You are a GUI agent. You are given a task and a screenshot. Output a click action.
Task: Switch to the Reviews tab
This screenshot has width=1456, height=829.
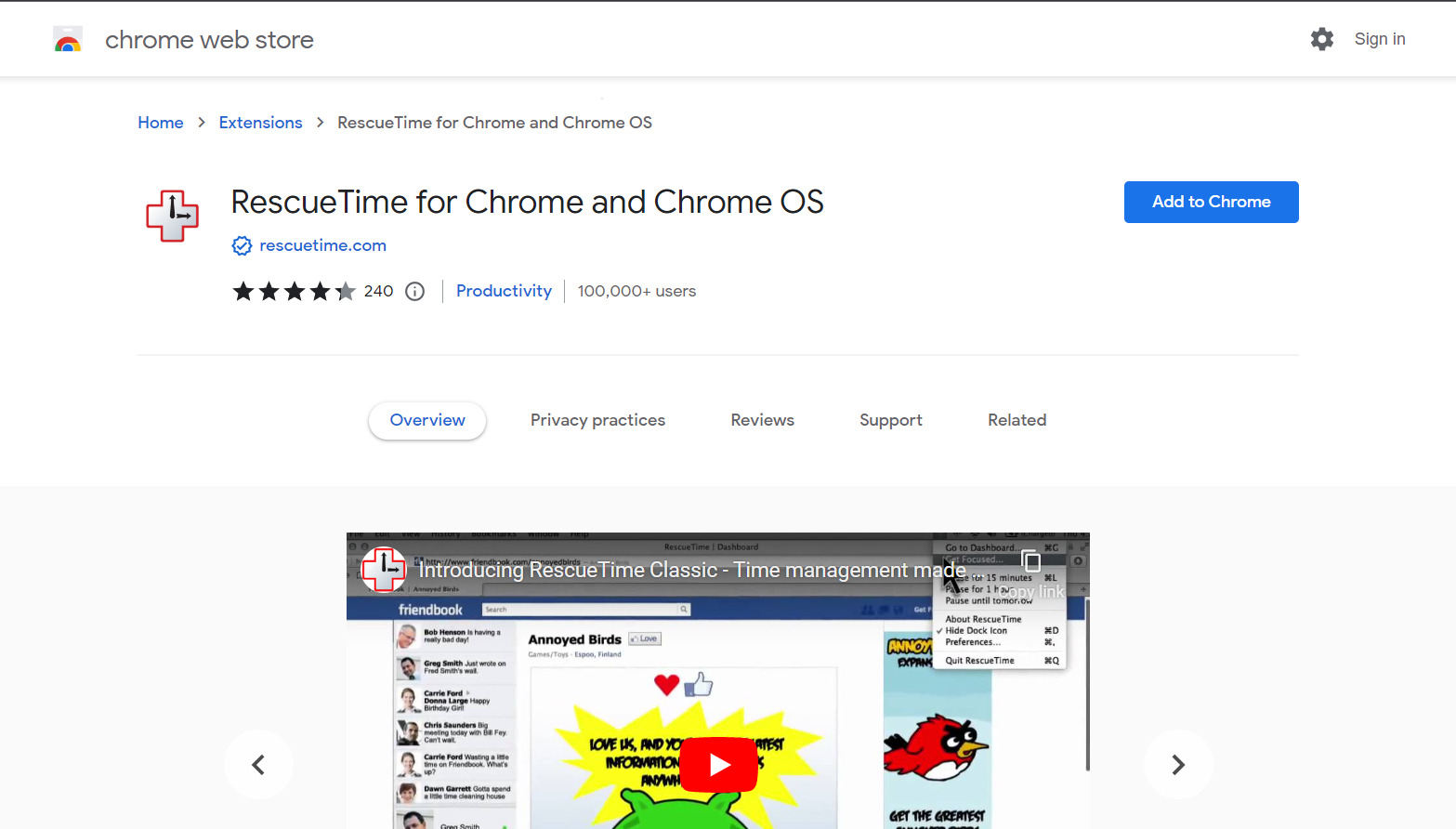click(x=762, y=420)
